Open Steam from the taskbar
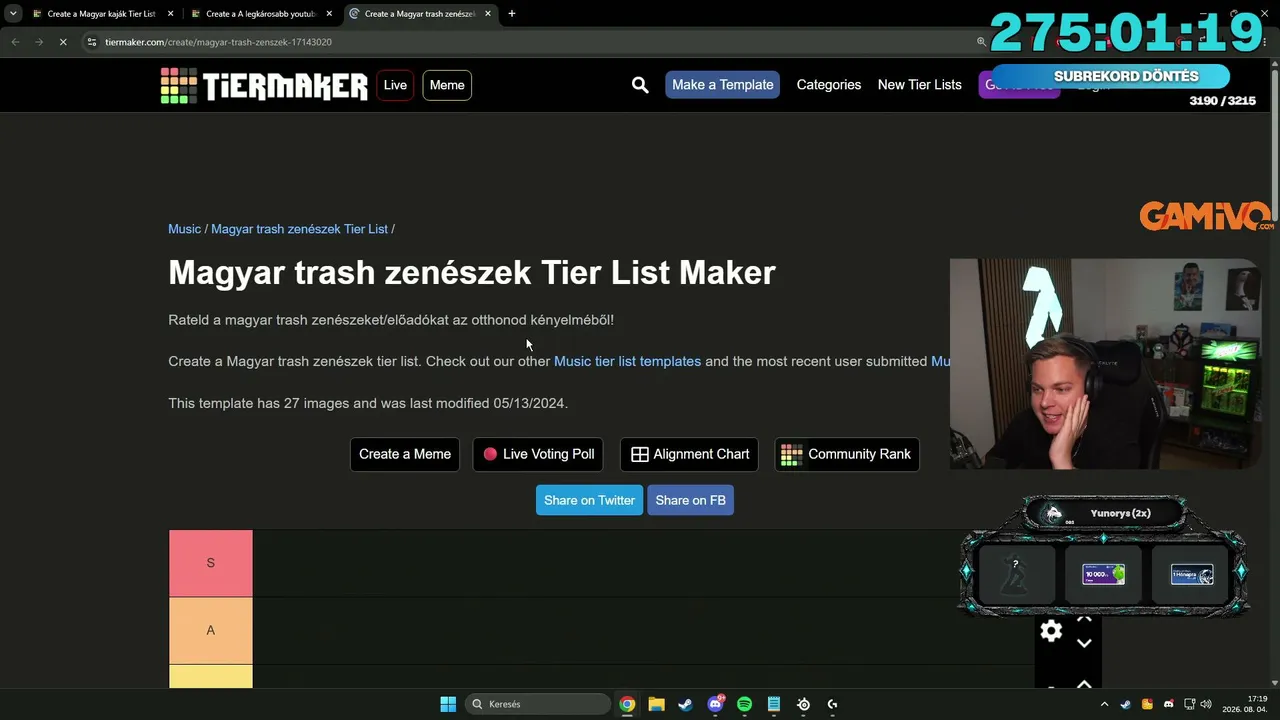The height and width of the screenshot is (720, 1280). tap(685, 704)
